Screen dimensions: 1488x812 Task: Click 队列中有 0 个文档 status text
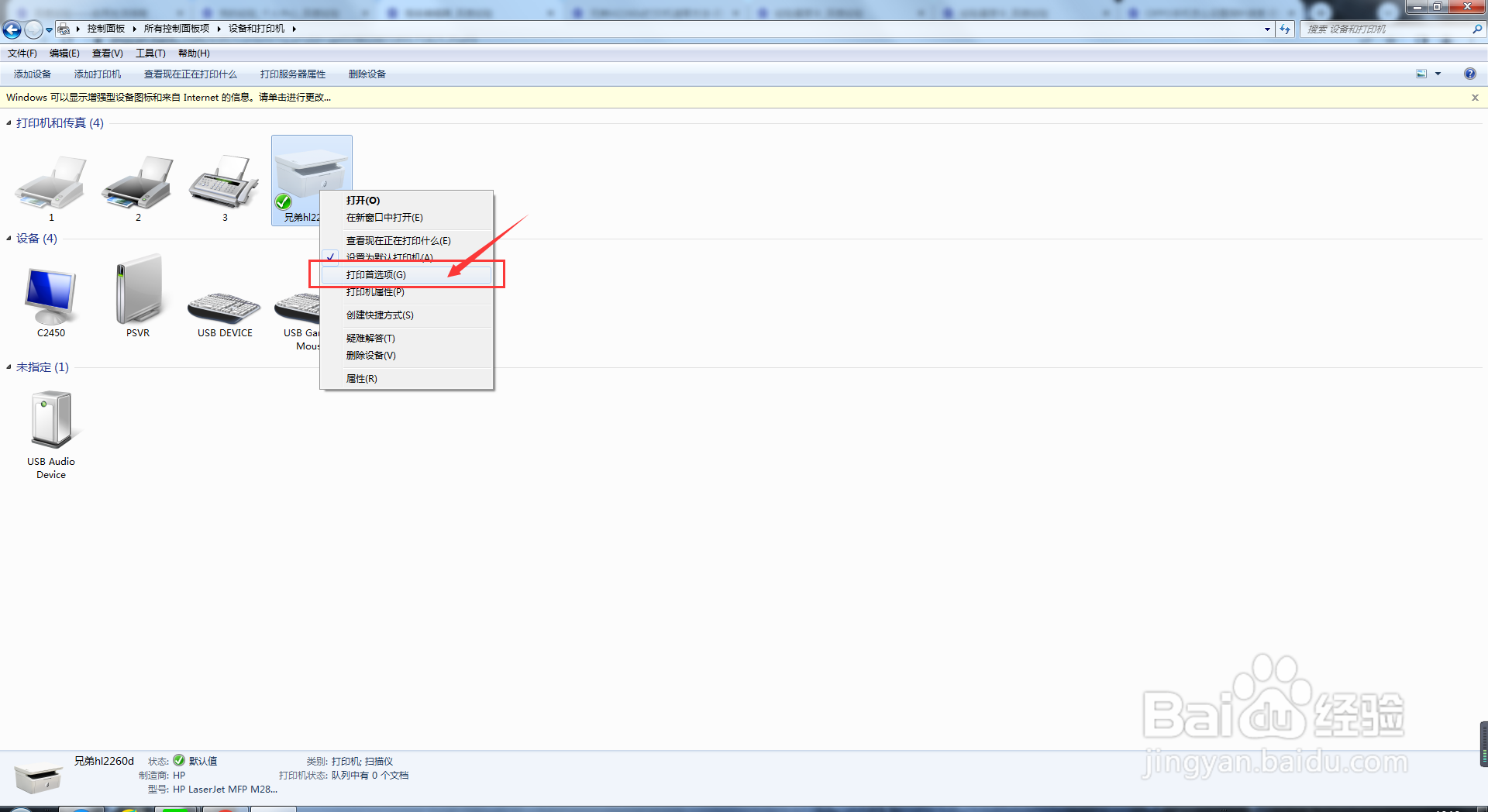click(370, 776)
